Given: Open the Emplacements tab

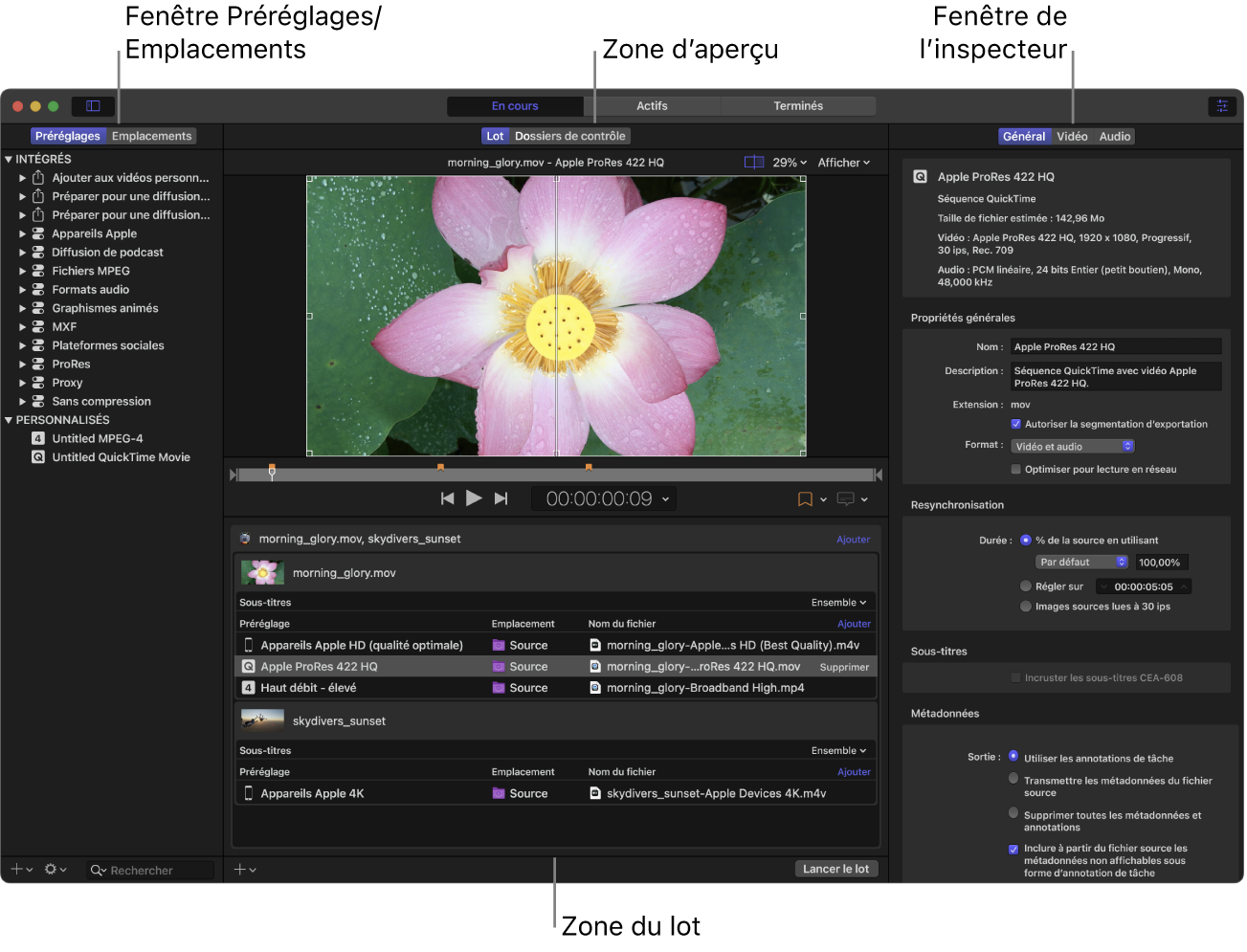Looking at the screenshot, I should coord(151,137).
